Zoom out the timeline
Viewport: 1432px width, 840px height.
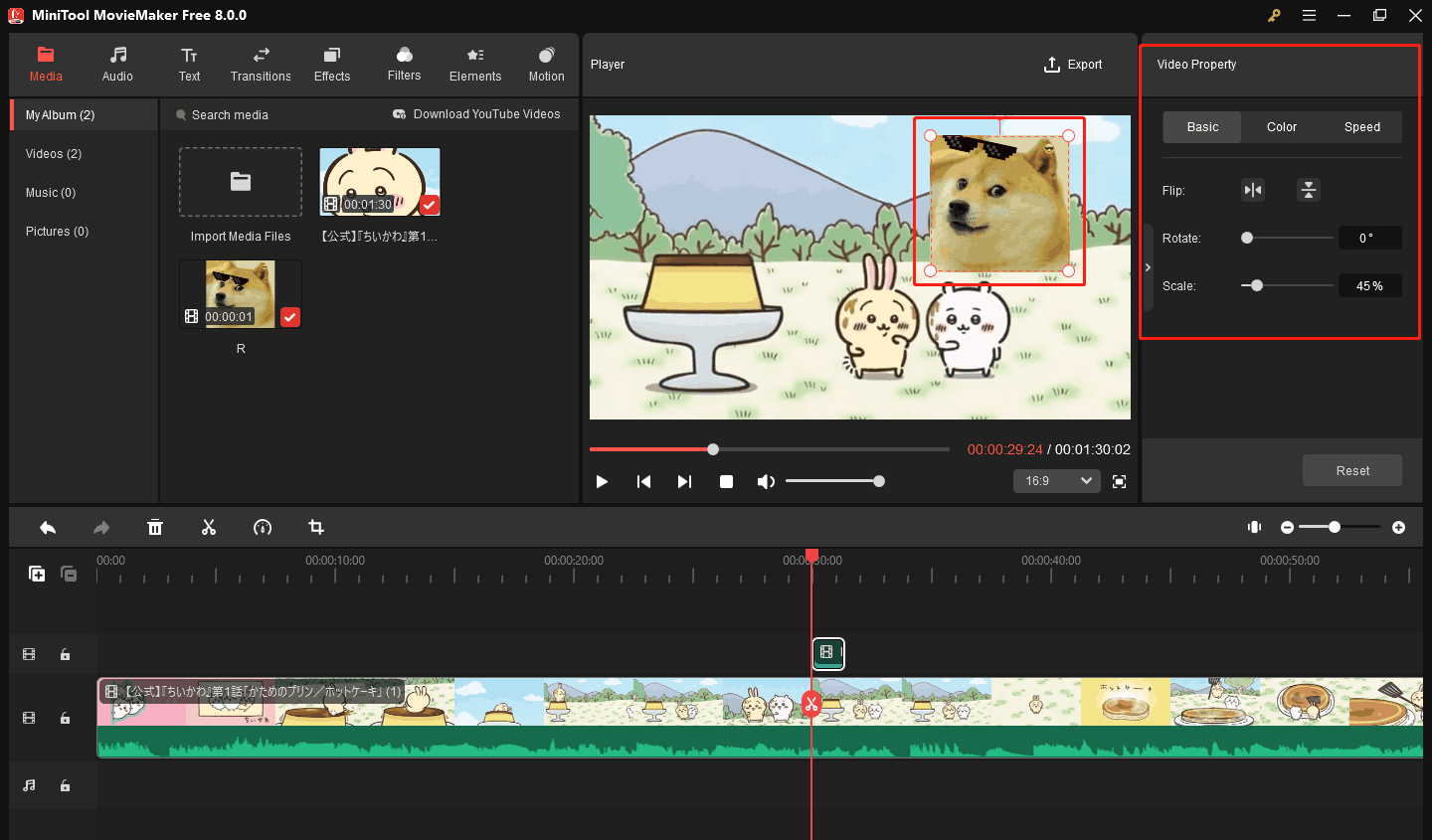[x=1287, y=528]
